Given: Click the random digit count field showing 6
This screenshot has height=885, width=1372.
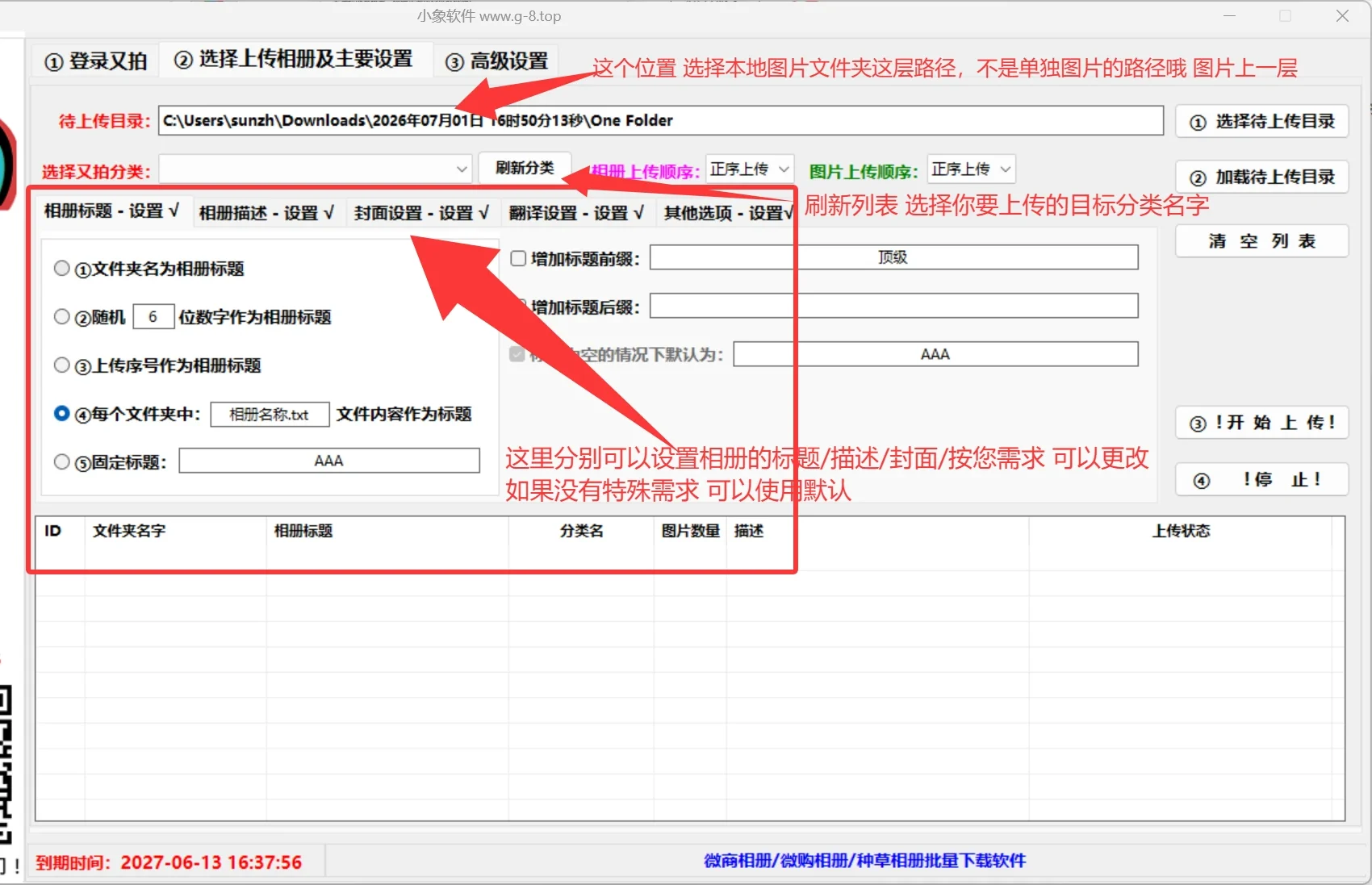Looking at the screenshot, I should pos(153,316).
